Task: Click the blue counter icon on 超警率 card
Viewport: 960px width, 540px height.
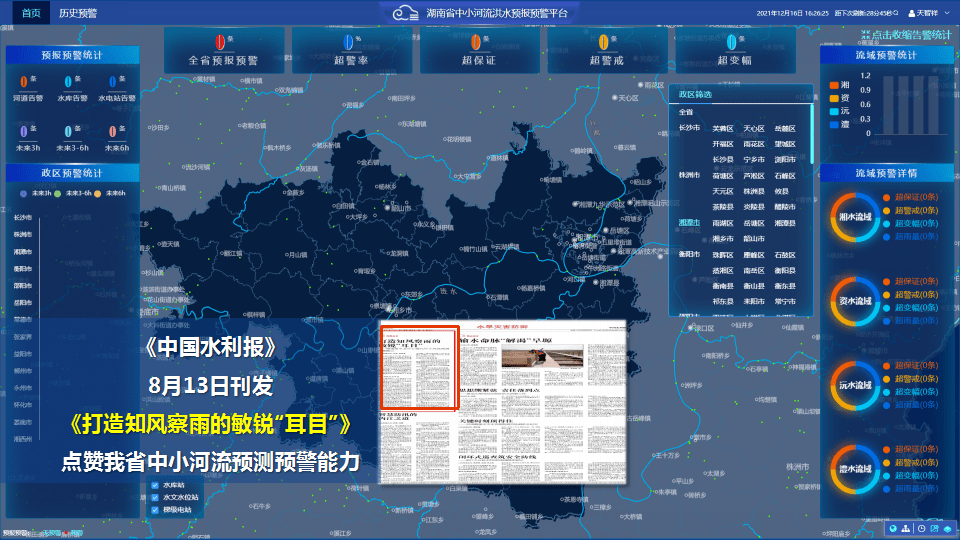Action: coord(348,42)
